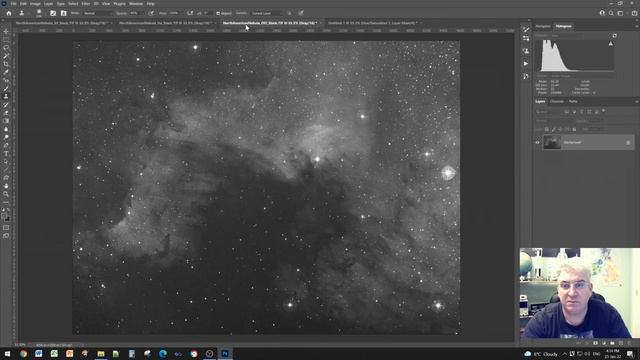
Task: Select the Magic Wand tool
Action: pyautogui.click(x=6, y=56)
